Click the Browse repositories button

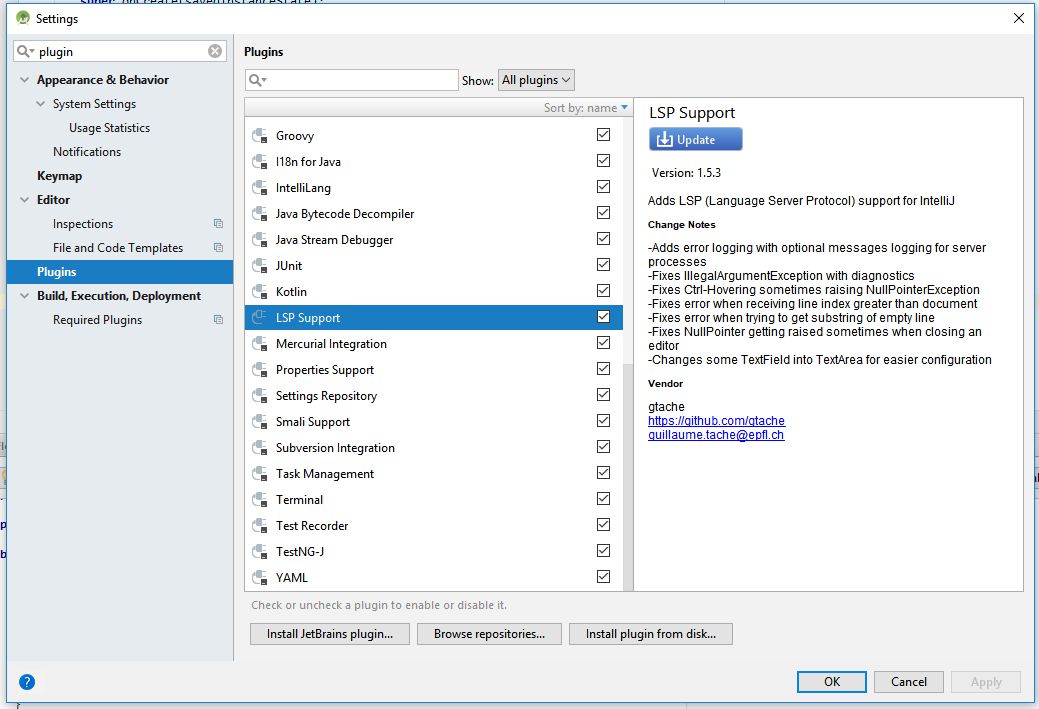[x=490, y=634]
